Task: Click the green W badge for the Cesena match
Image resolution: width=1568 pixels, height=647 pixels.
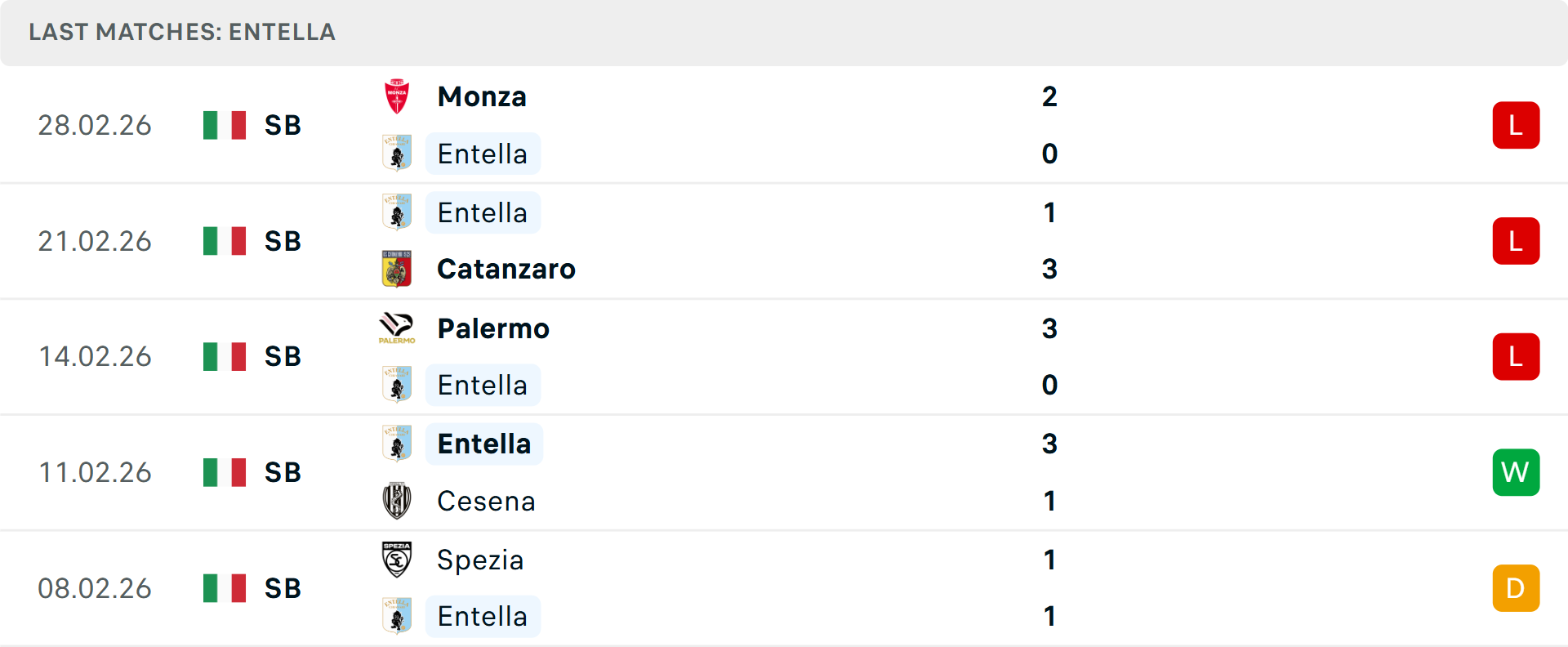Action: [x=1516, y=472]
